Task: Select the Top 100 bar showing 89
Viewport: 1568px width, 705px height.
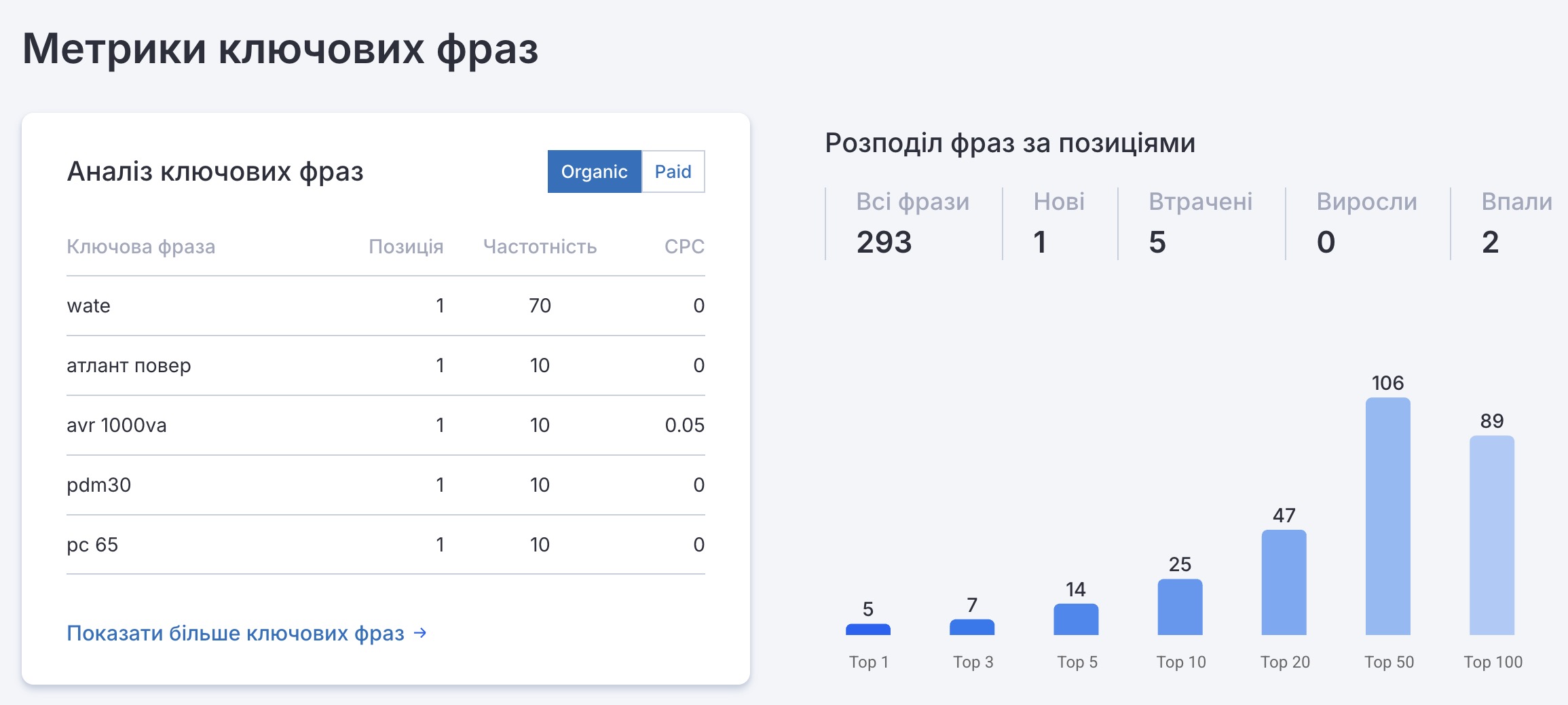Action: [x=1491, y=535]
